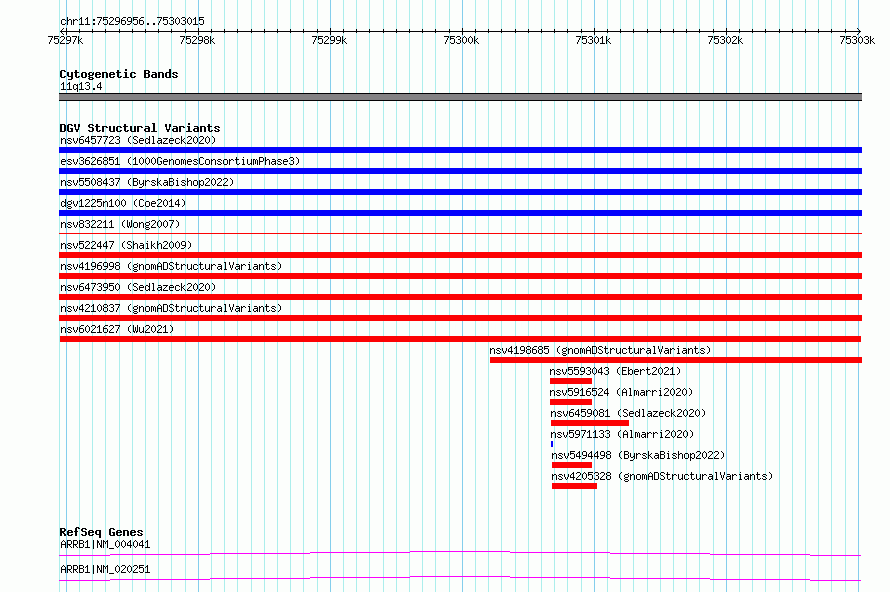Click the nsv4198685 (gnomADStructuralVariants) label
890x592 pixels.
coord(600,350)
